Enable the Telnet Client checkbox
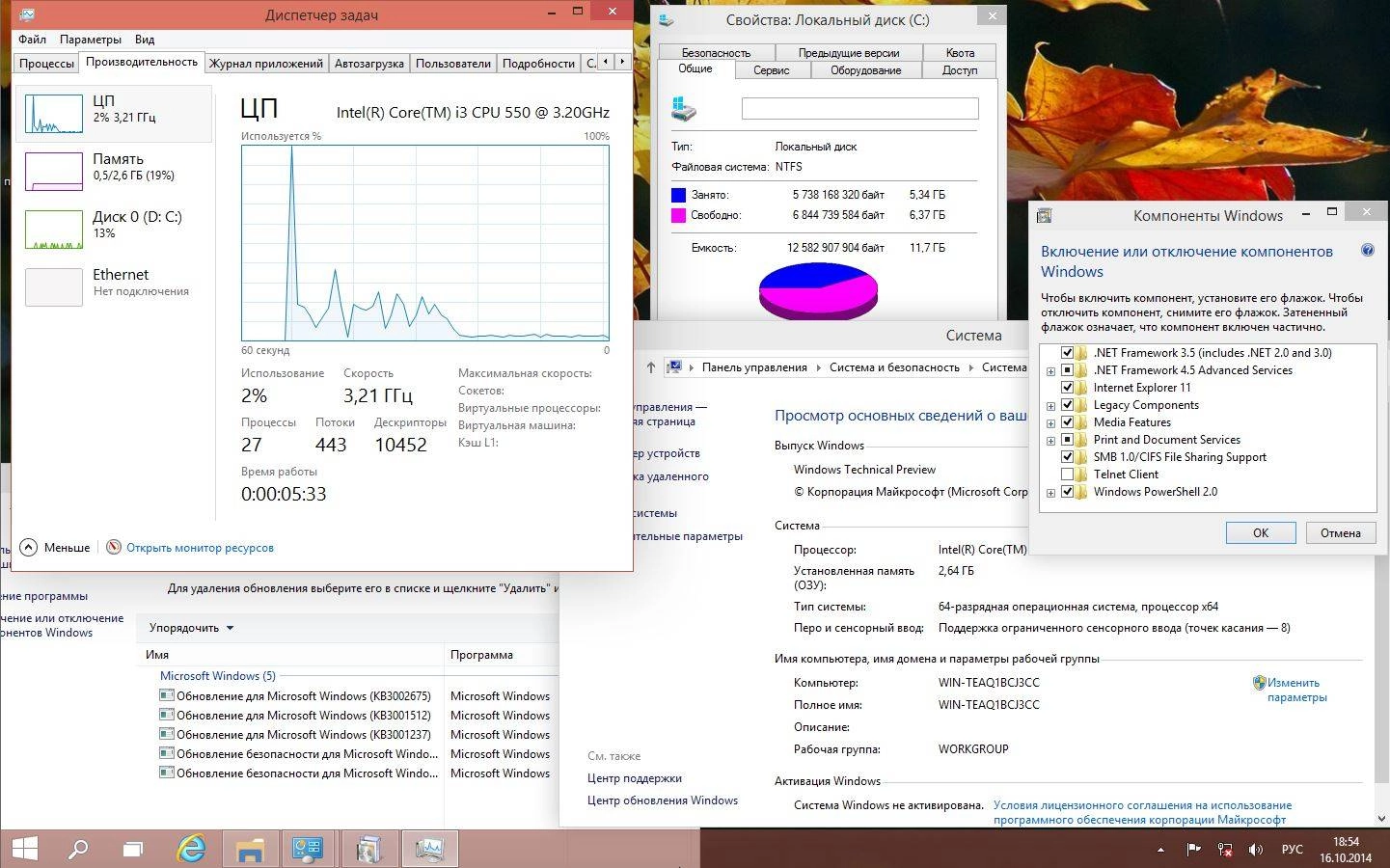 coord(1067,475)
